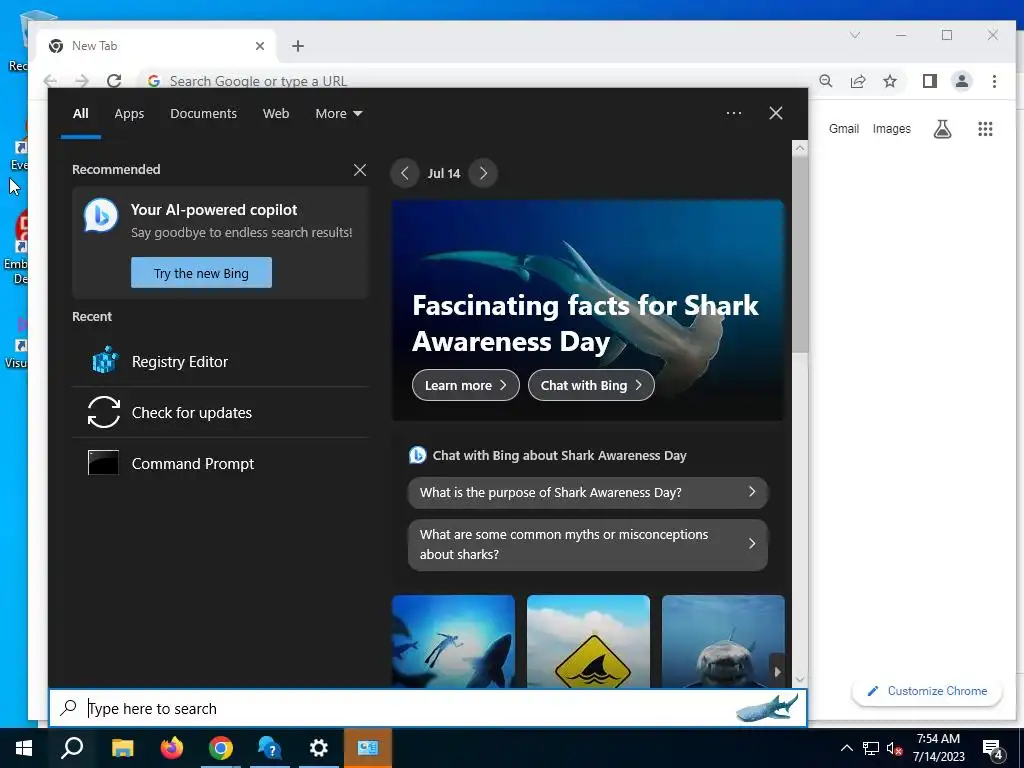Open notification center with 4 alerts
Image resolution: width=1024 pixels, height=768 pixels.
click(x=993, y=750)
